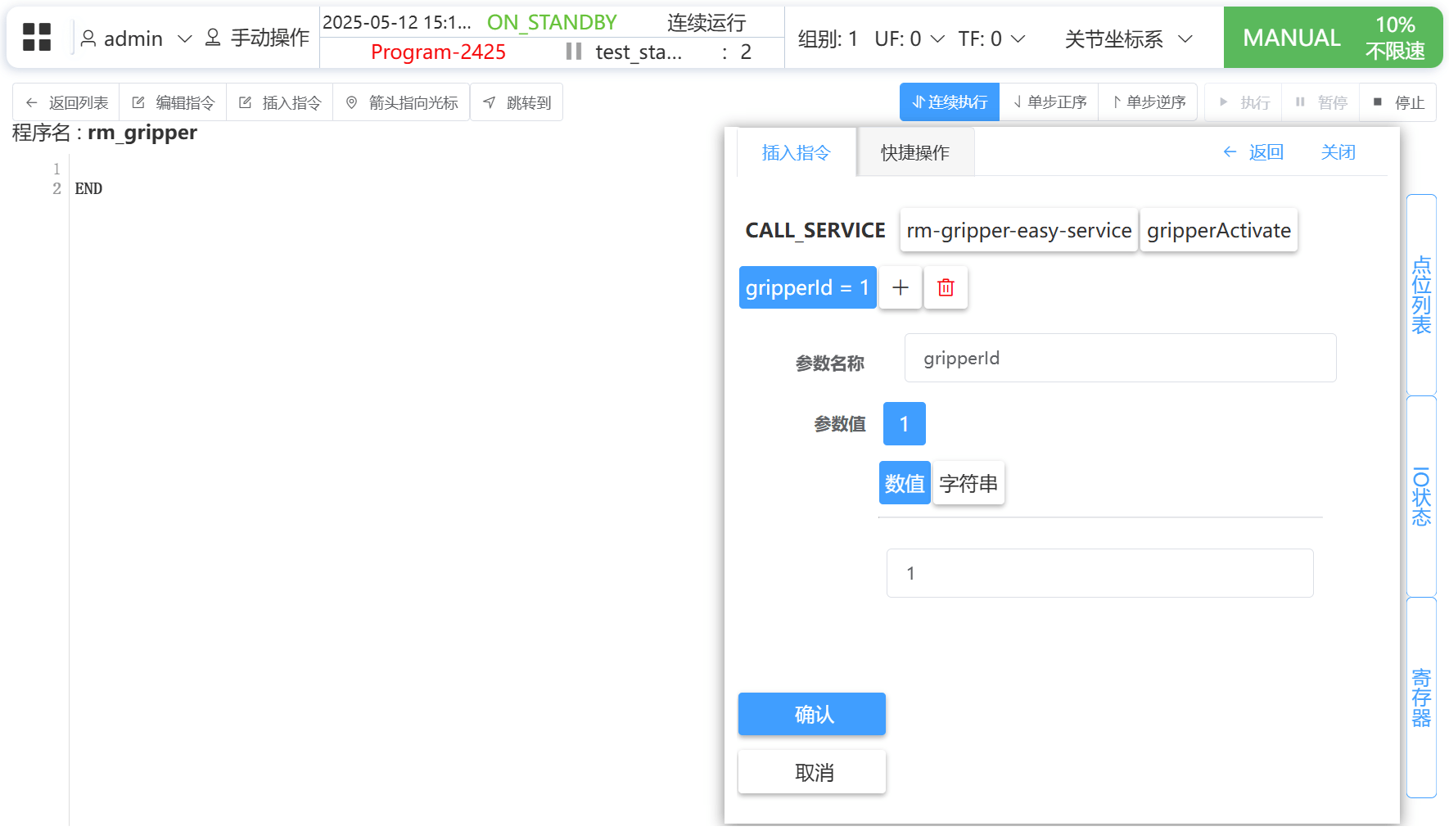Open the 关节坐标系 coordinate system dropdown
1449x840 pixels.
tap(1127, 38)
